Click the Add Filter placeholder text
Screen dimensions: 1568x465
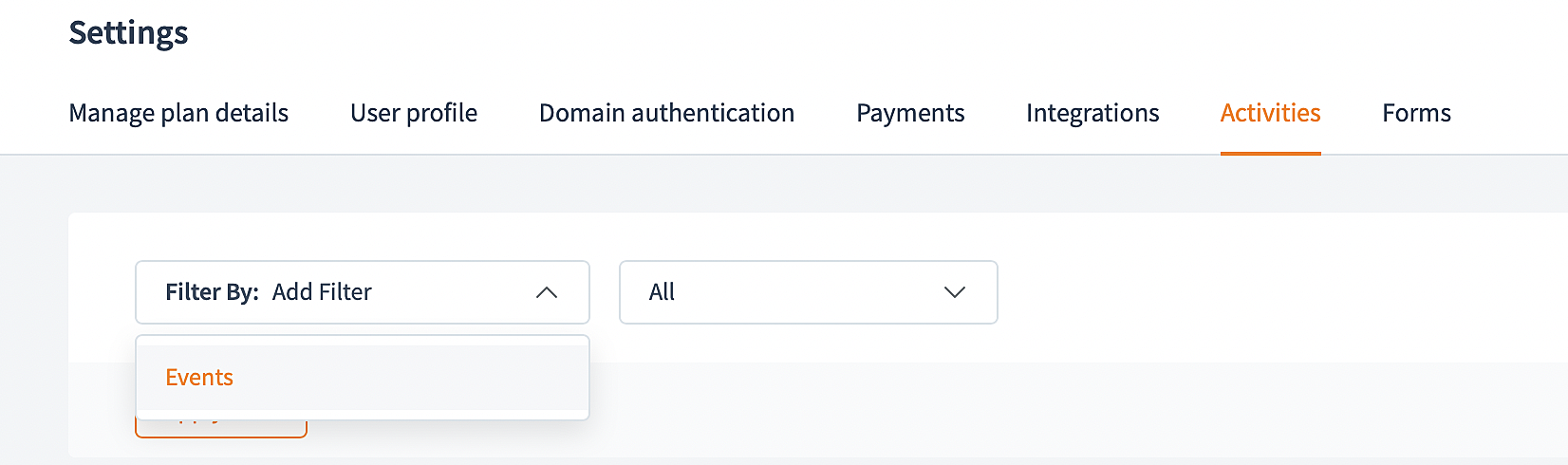tap(322, 292)
